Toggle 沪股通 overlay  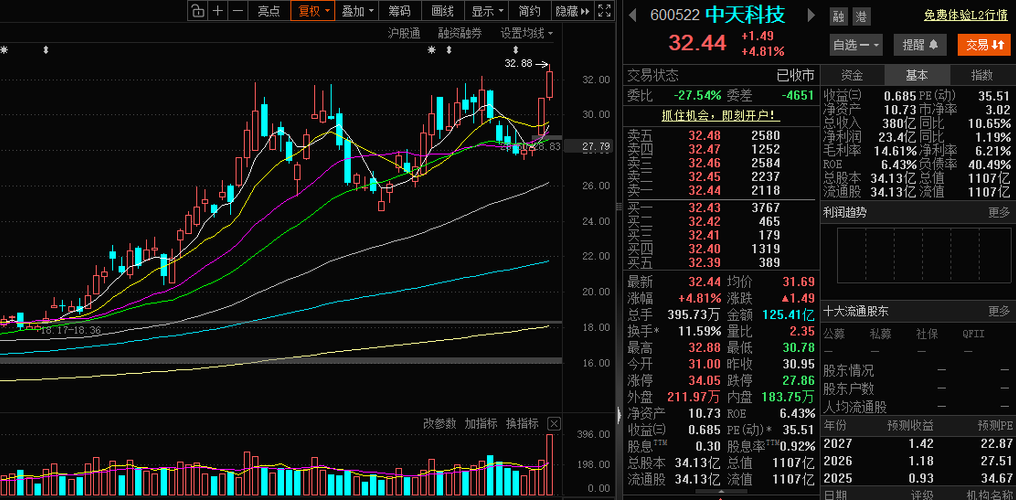[404, 33]
